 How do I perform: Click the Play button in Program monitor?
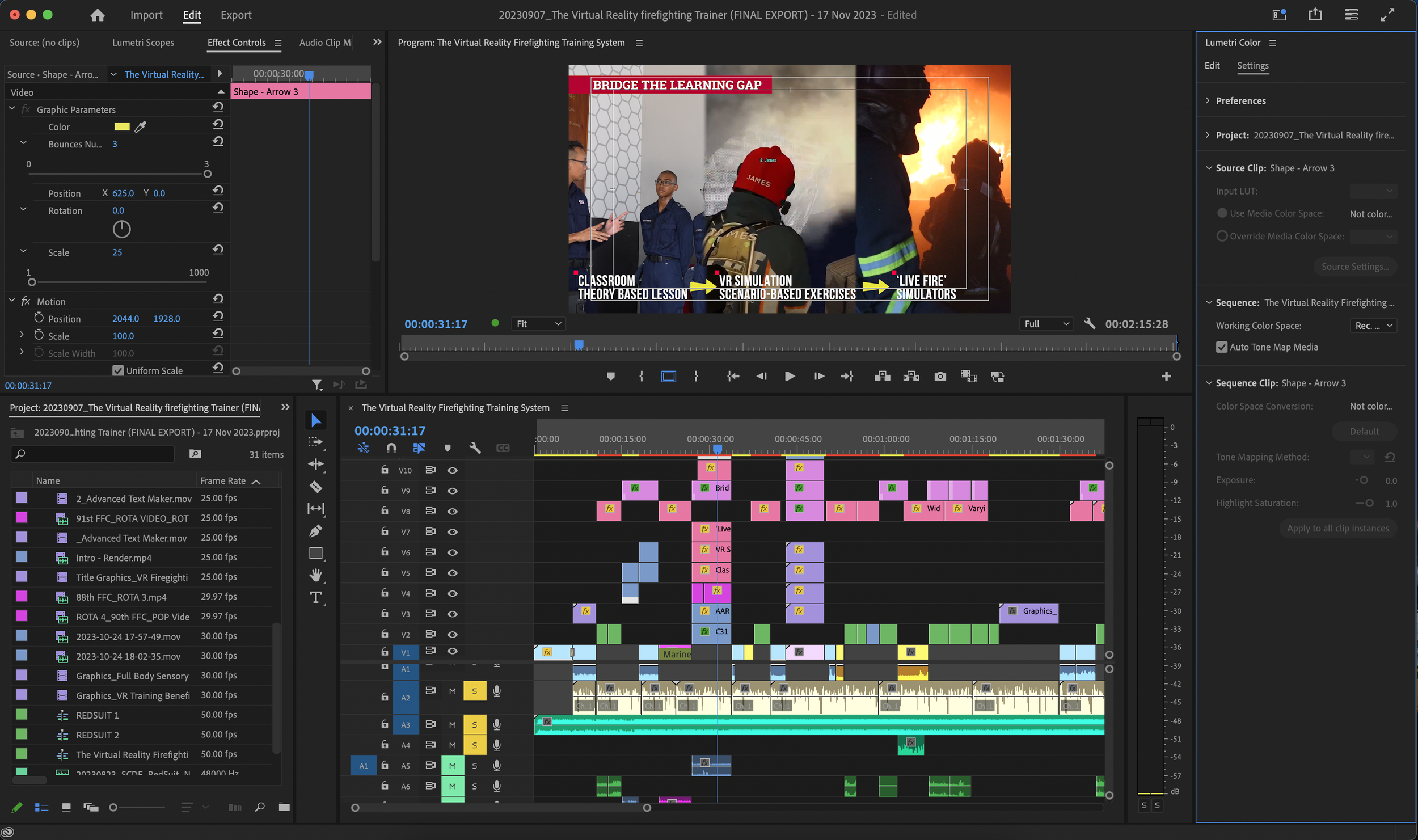[x=789, y=376]
